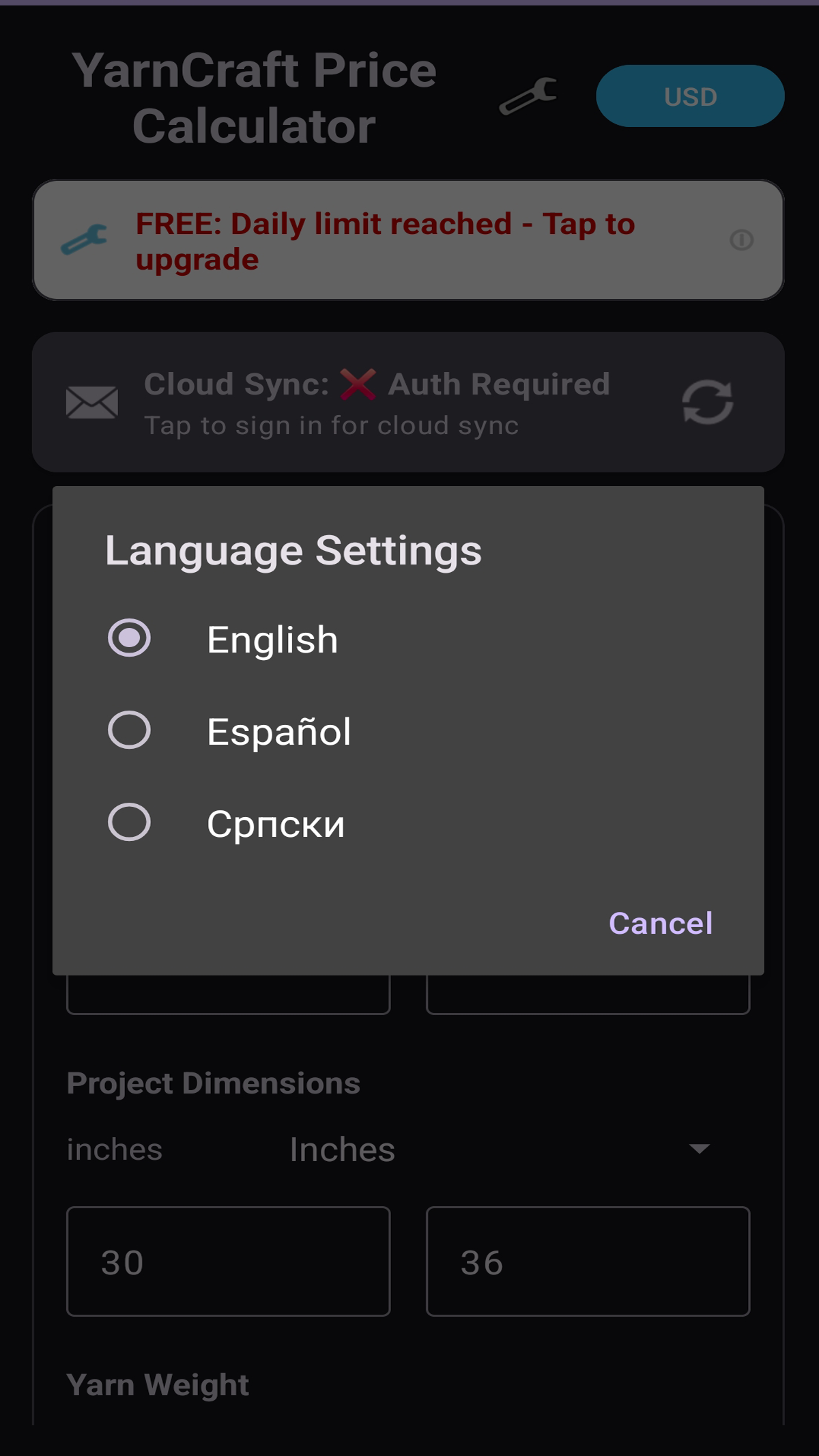Open the USD currency selector
The width and height of the screenshot is (819, 1456).
(x=690, y=96)
